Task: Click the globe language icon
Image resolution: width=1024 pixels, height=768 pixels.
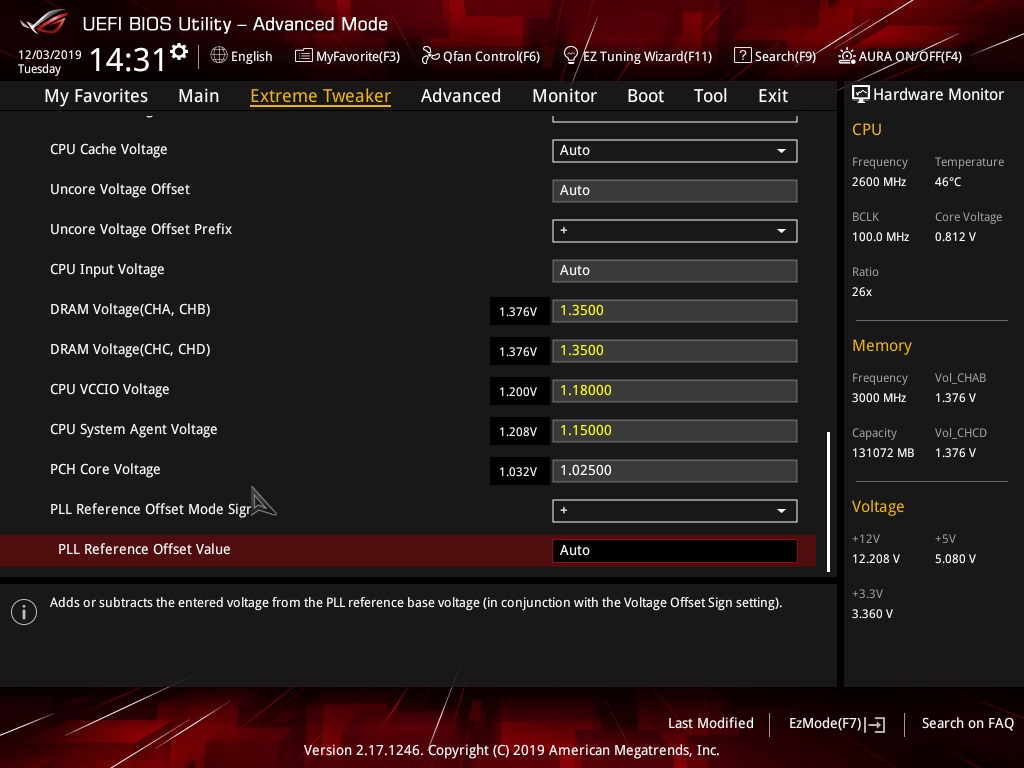Action: point(219,56)
